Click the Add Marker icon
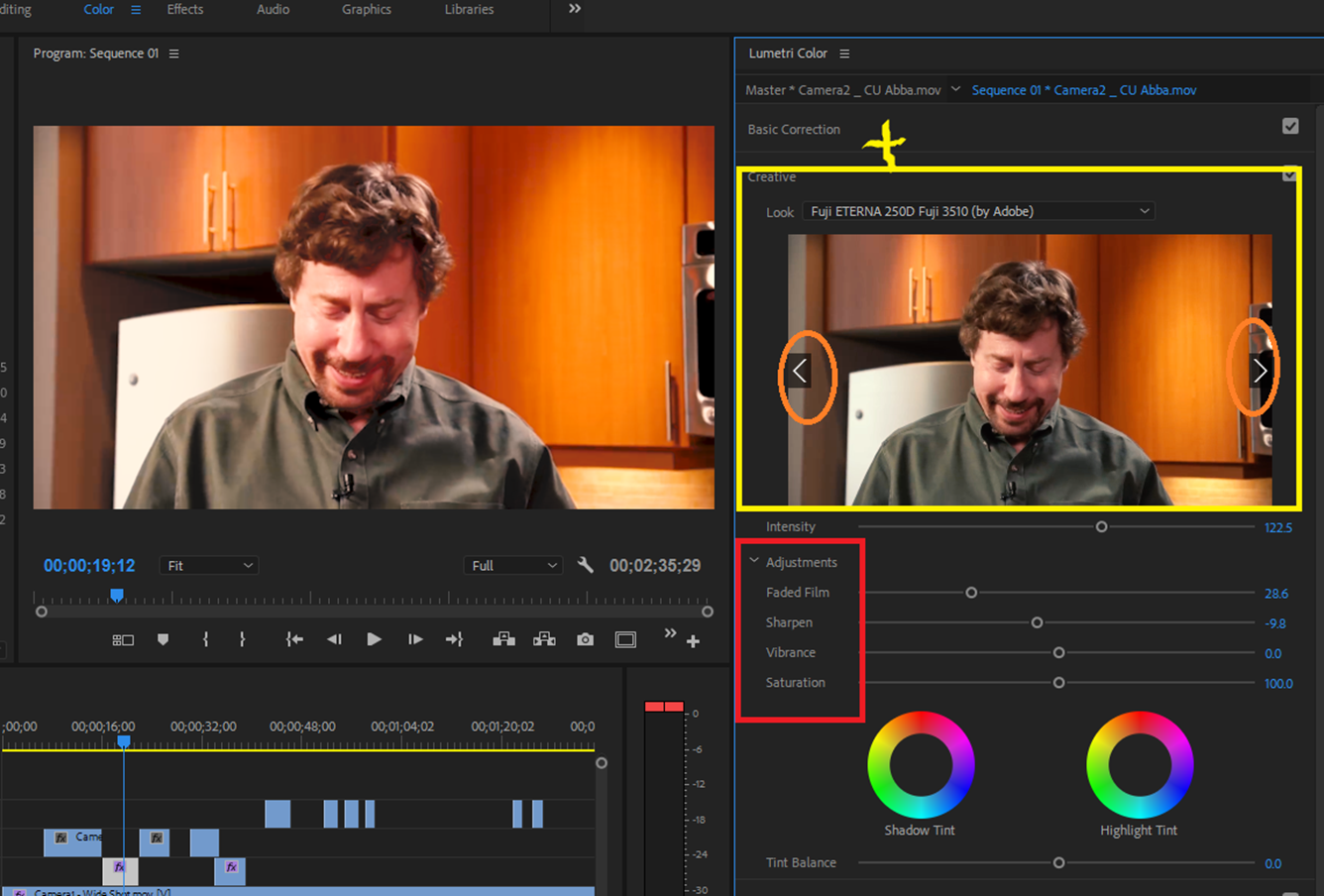 pos(164,640)
